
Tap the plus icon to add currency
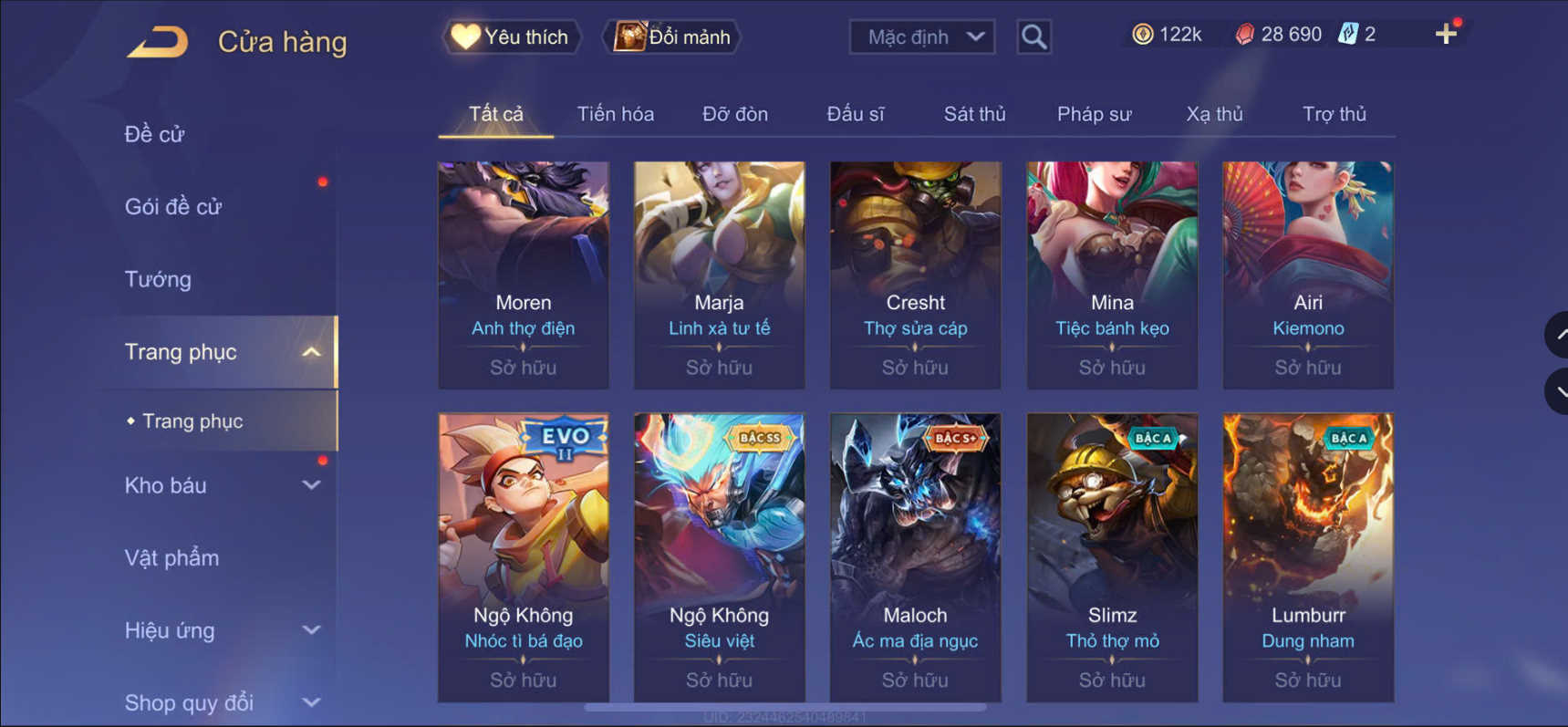point(1446,35)
